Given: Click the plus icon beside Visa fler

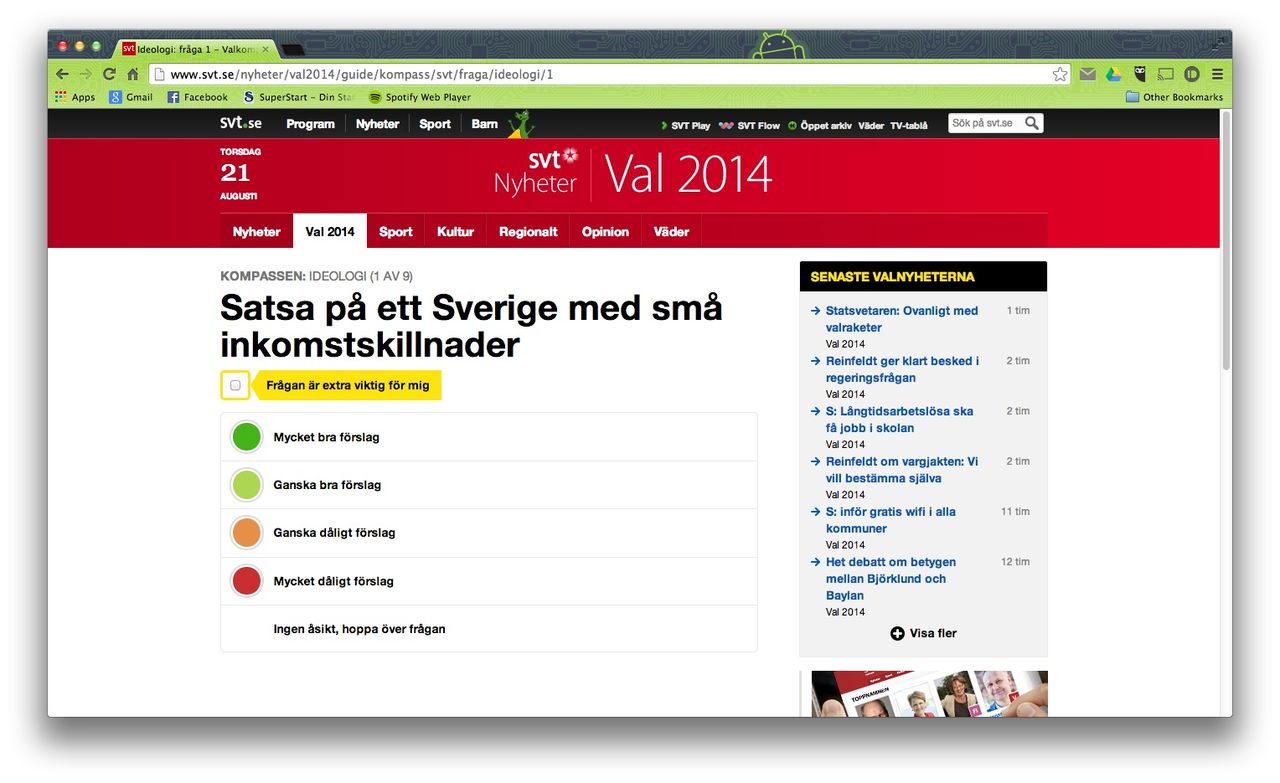Looking at the screenshot, I should pyautogui.click(x=897, y=633).
